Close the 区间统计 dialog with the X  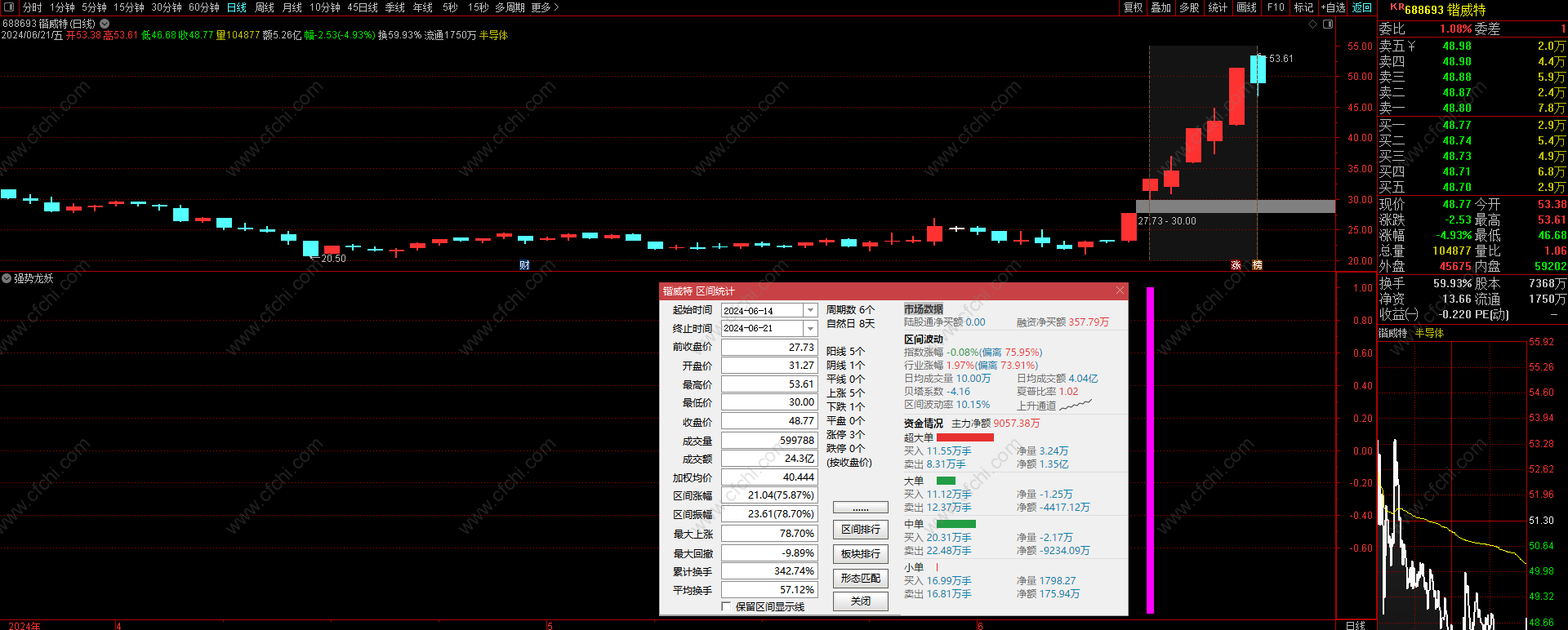(1120, 291)
